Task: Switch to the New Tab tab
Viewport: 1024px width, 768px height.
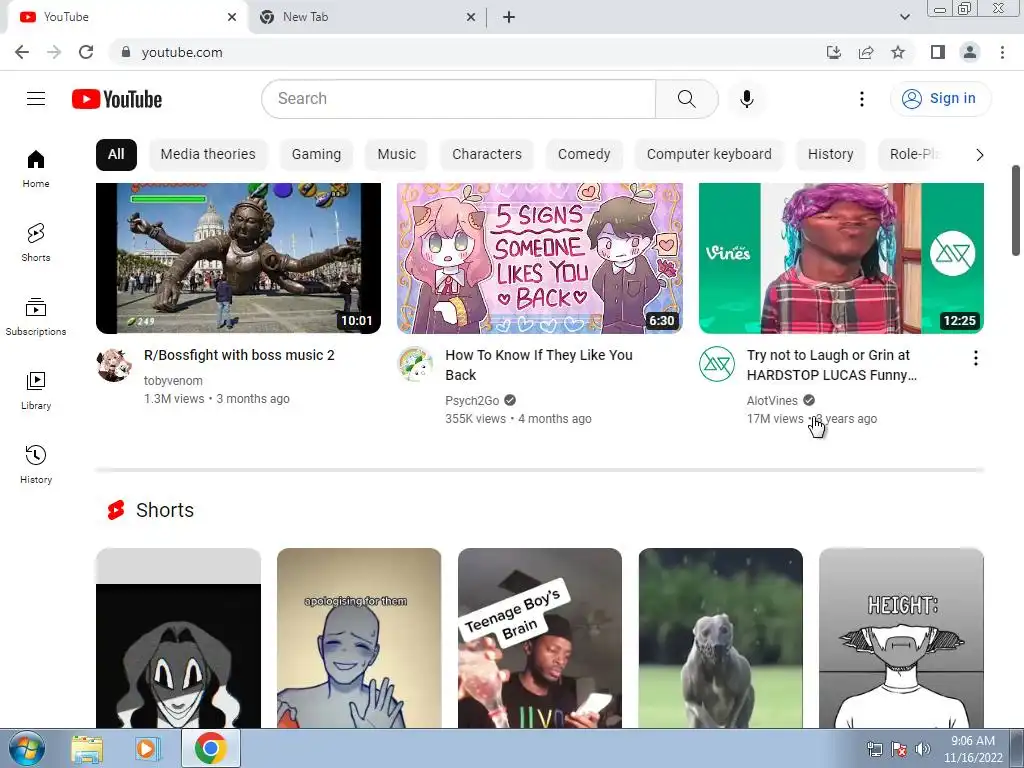Action: pos(366,17)
